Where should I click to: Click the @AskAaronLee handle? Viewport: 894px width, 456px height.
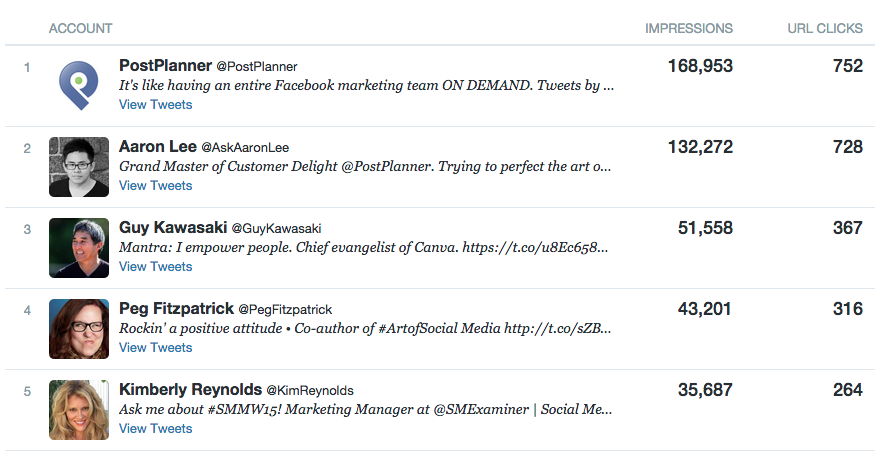[x=245, y=148]
